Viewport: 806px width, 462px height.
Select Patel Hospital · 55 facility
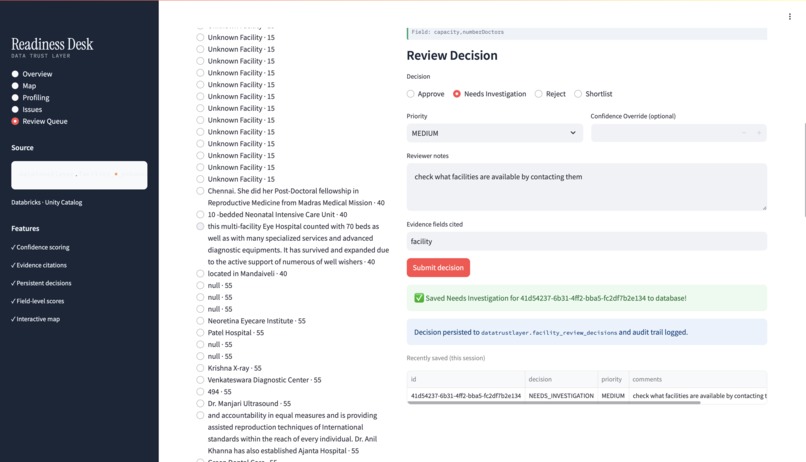tap(230, 332)
